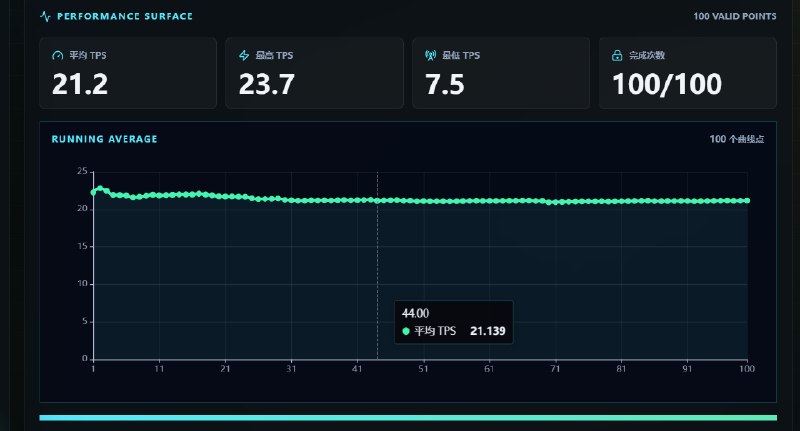Image resolution: width=800 pixels, height=431 pixels.
Task: Click the lightning bolt icon on highest TPS card
Action: click(x=244, y=55)
